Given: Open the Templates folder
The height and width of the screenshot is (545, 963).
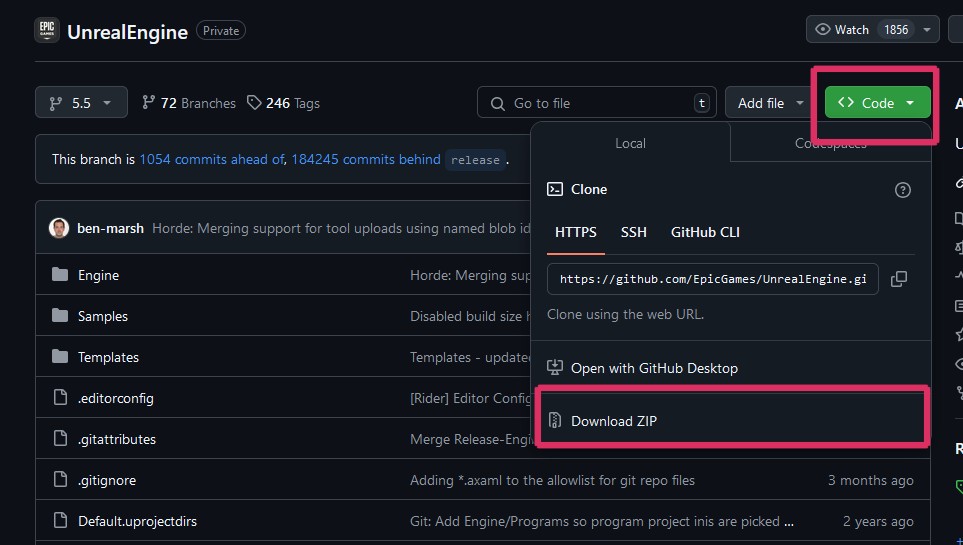Looking at the screenshot, I should coord(108,357).
